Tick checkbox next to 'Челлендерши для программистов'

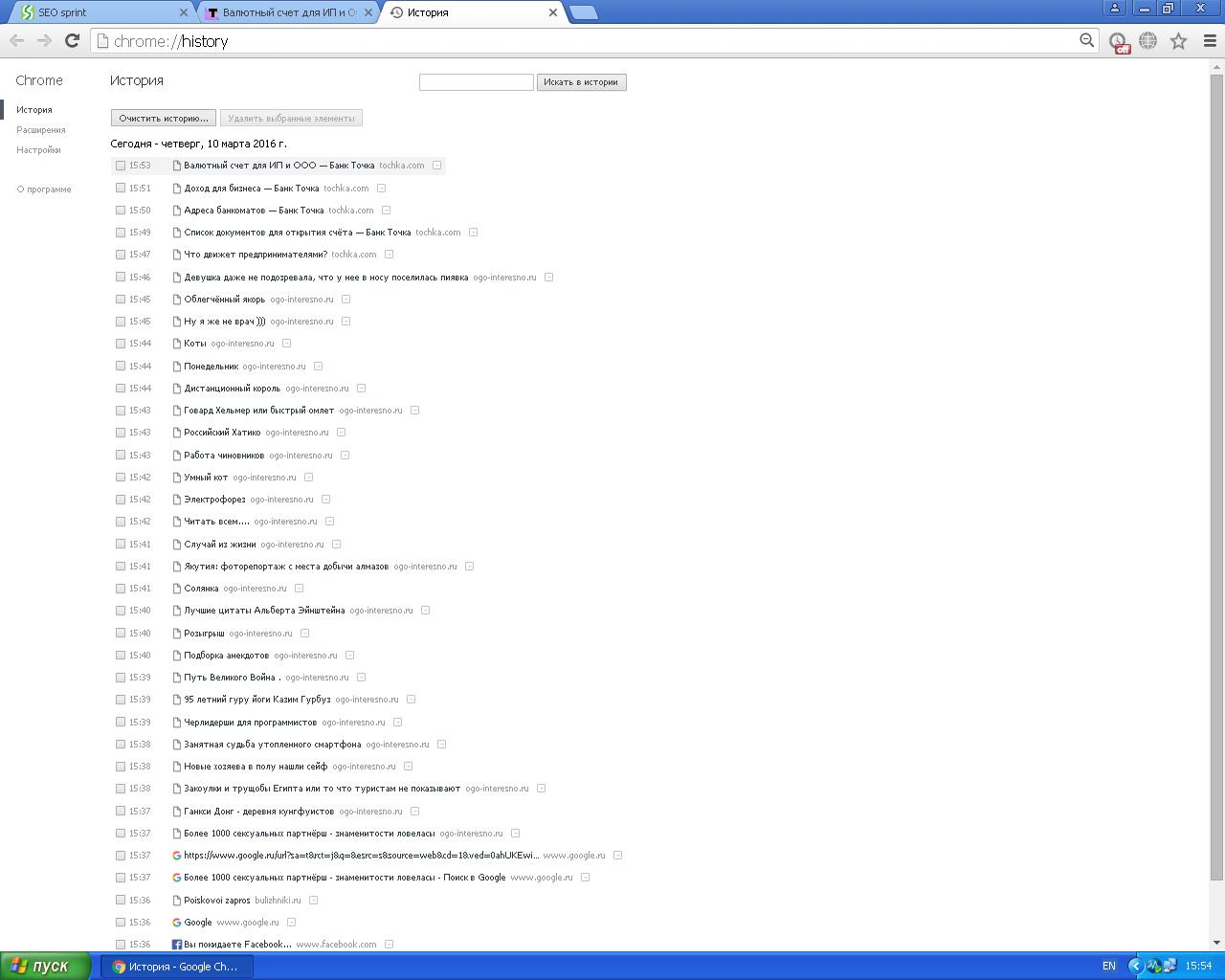(121, 723)
